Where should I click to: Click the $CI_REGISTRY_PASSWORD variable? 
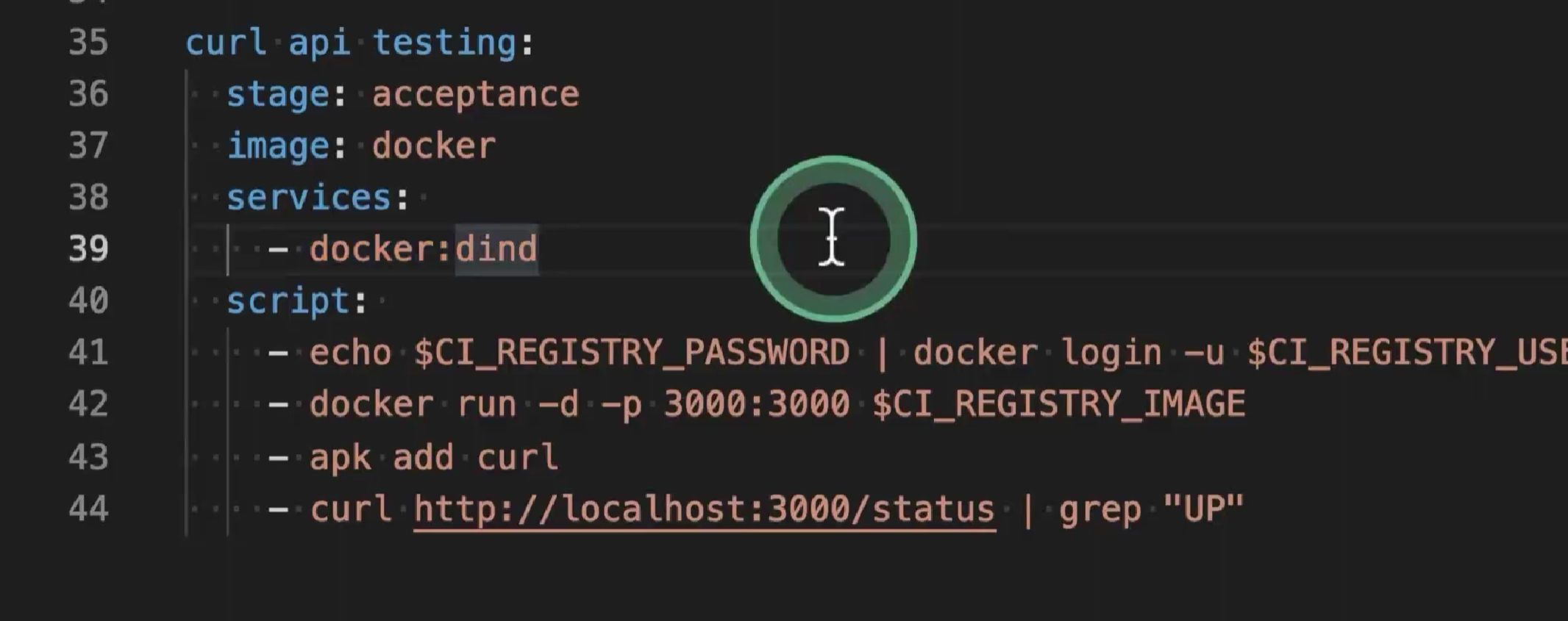click(631, 353)
